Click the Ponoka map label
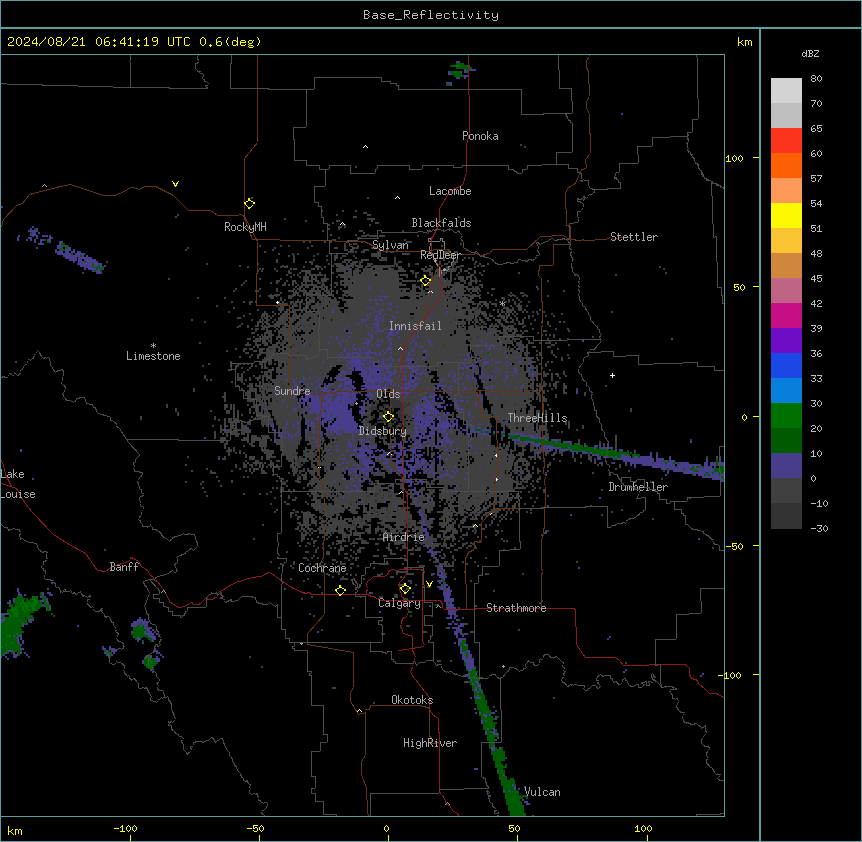The width and height of the screenshot is (862, 842). point(480,136)
